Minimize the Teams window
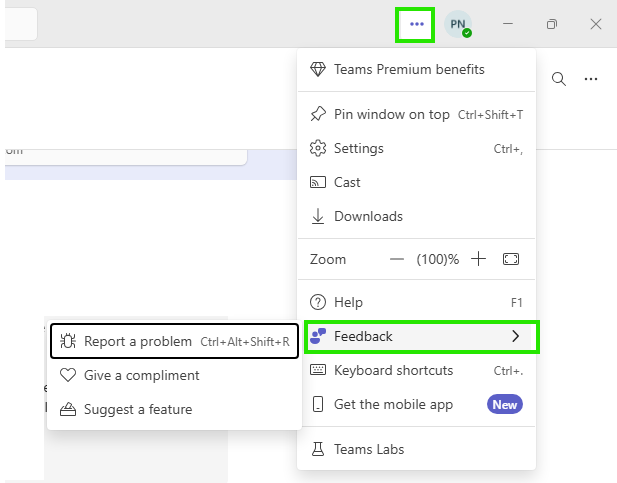 click(508, 24)
